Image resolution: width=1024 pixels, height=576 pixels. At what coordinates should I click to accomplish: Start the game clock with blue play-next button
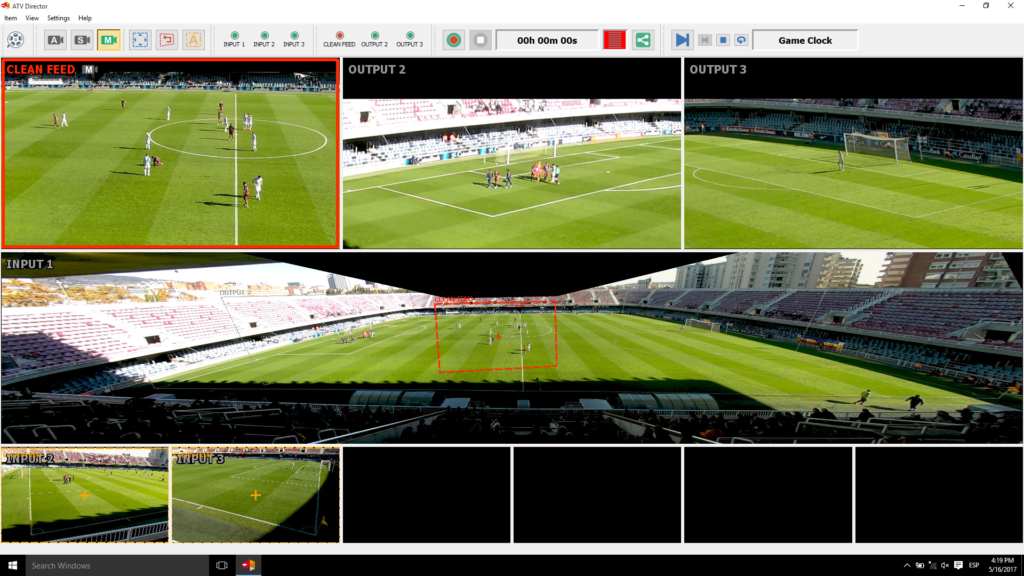tap(682, 40)
